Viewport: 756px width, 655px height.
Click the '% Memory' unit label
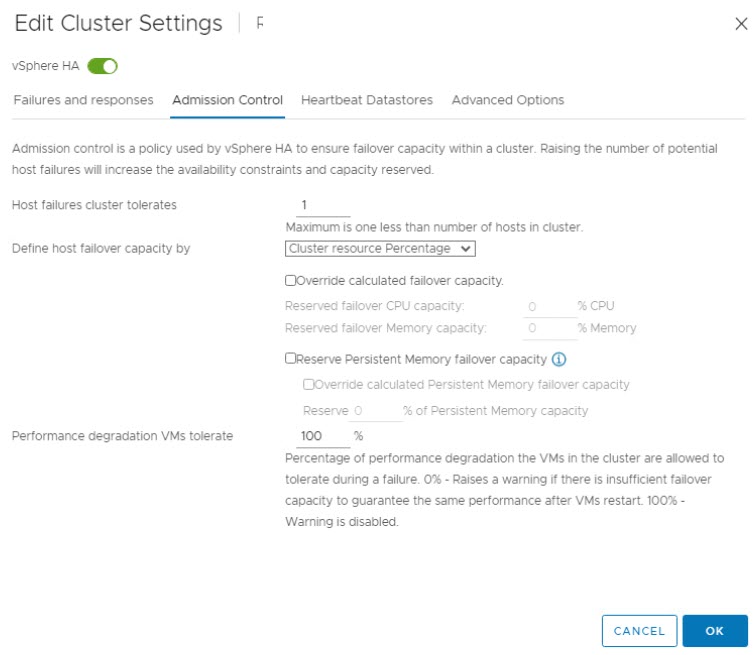tap(607, 328)
